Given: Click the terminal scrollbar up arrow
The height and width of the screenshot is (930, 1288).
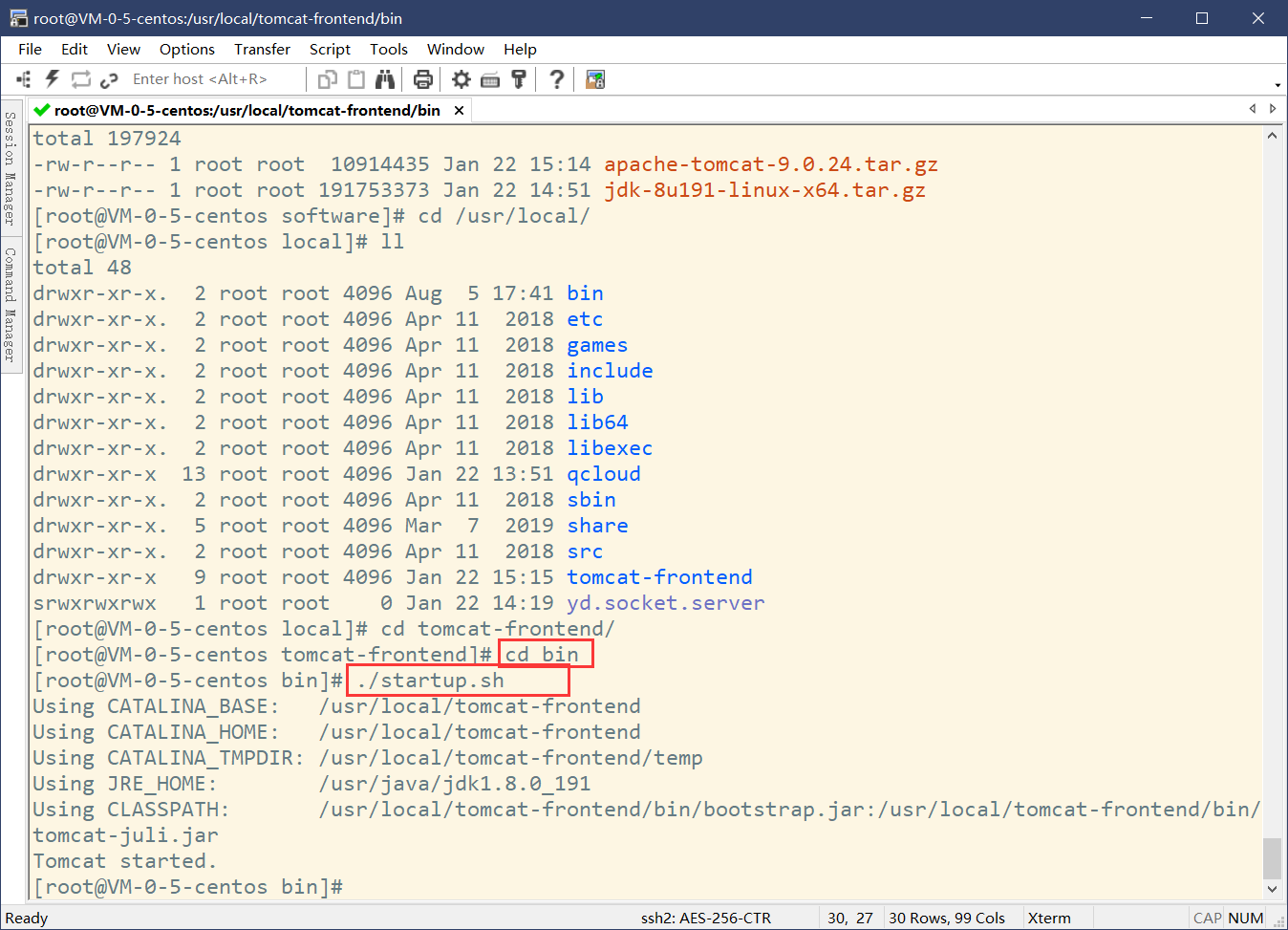Looking at the screenshot, I should tap(1272, 136).
